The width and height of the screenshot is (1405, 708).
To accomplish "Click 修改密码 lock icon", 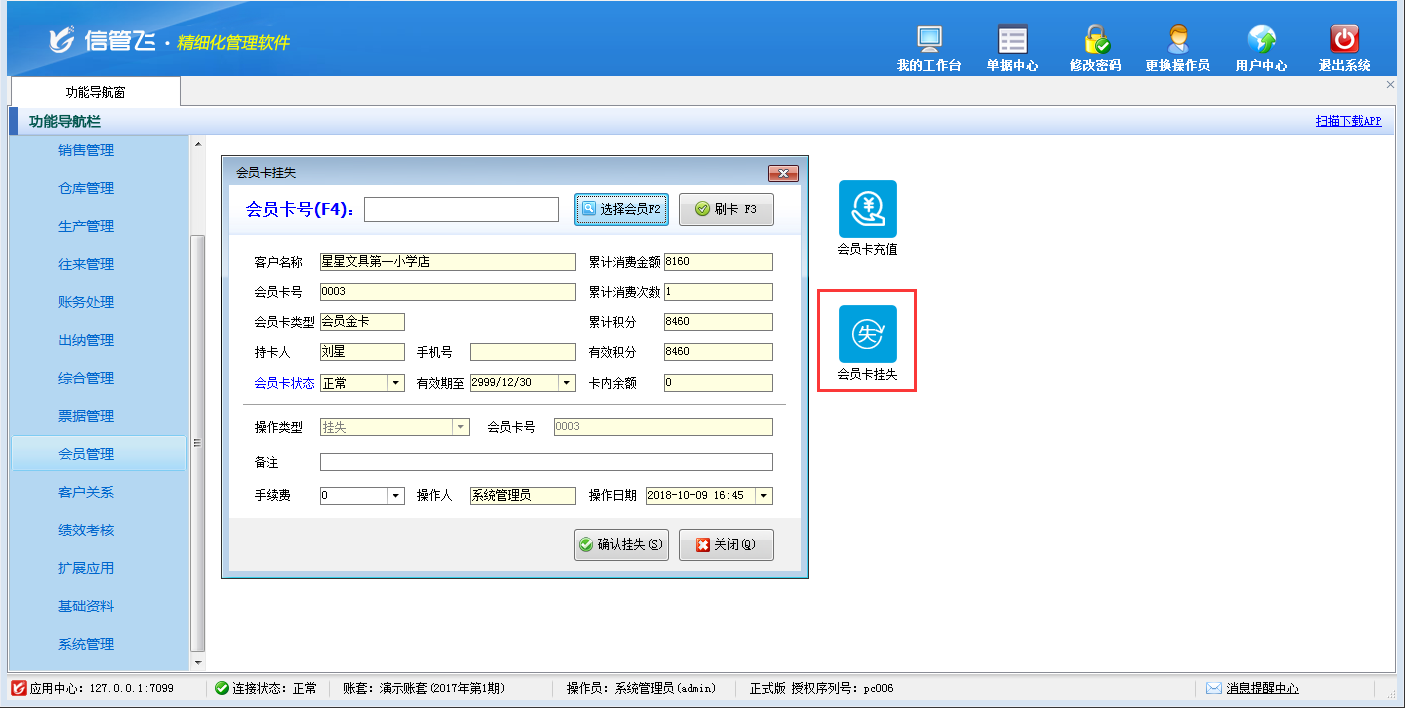I will click(1095, 40).
